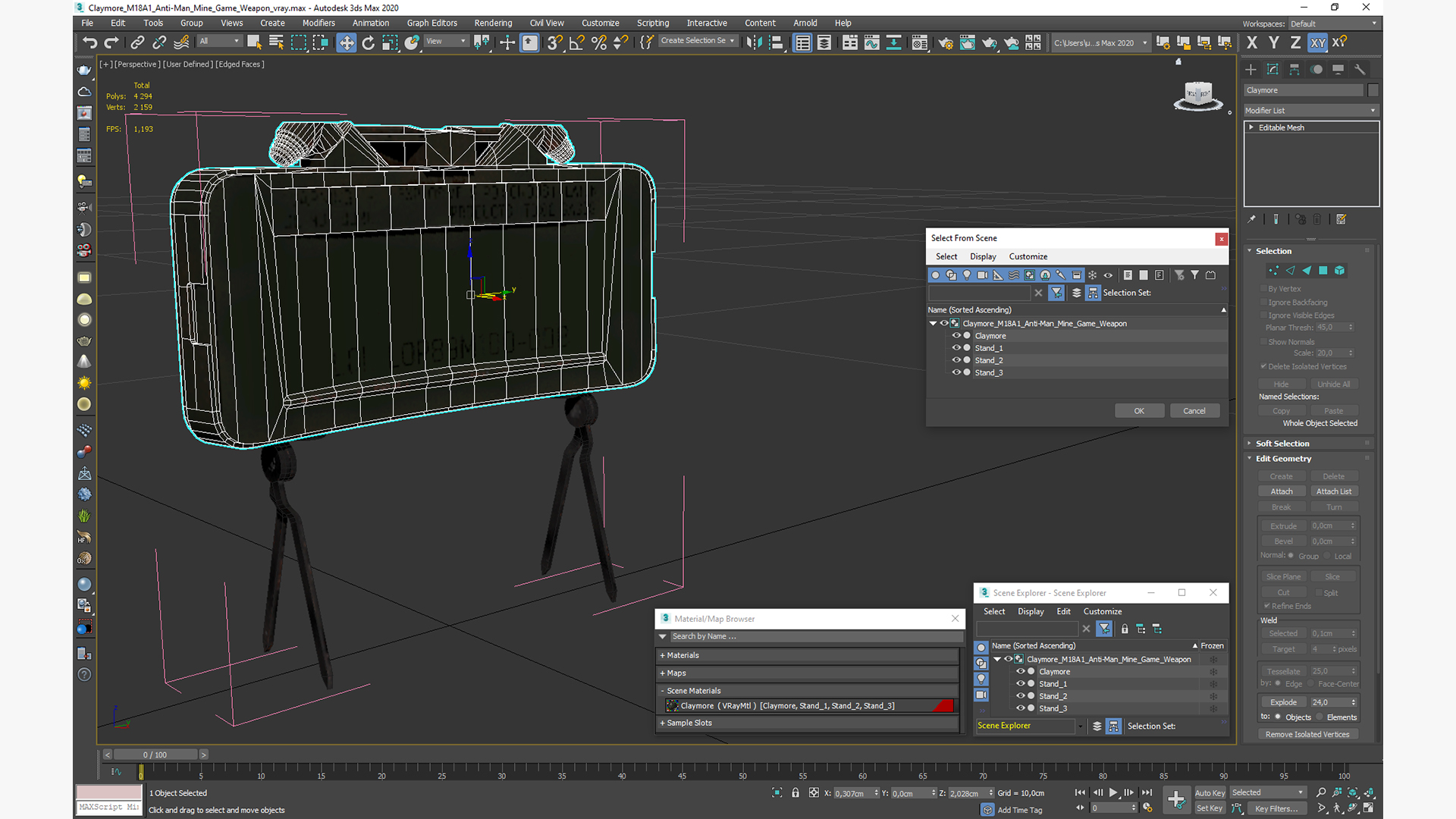Open the Render Setup teapot icon
The image size is (1456, 819).
[x=946, y=43]
